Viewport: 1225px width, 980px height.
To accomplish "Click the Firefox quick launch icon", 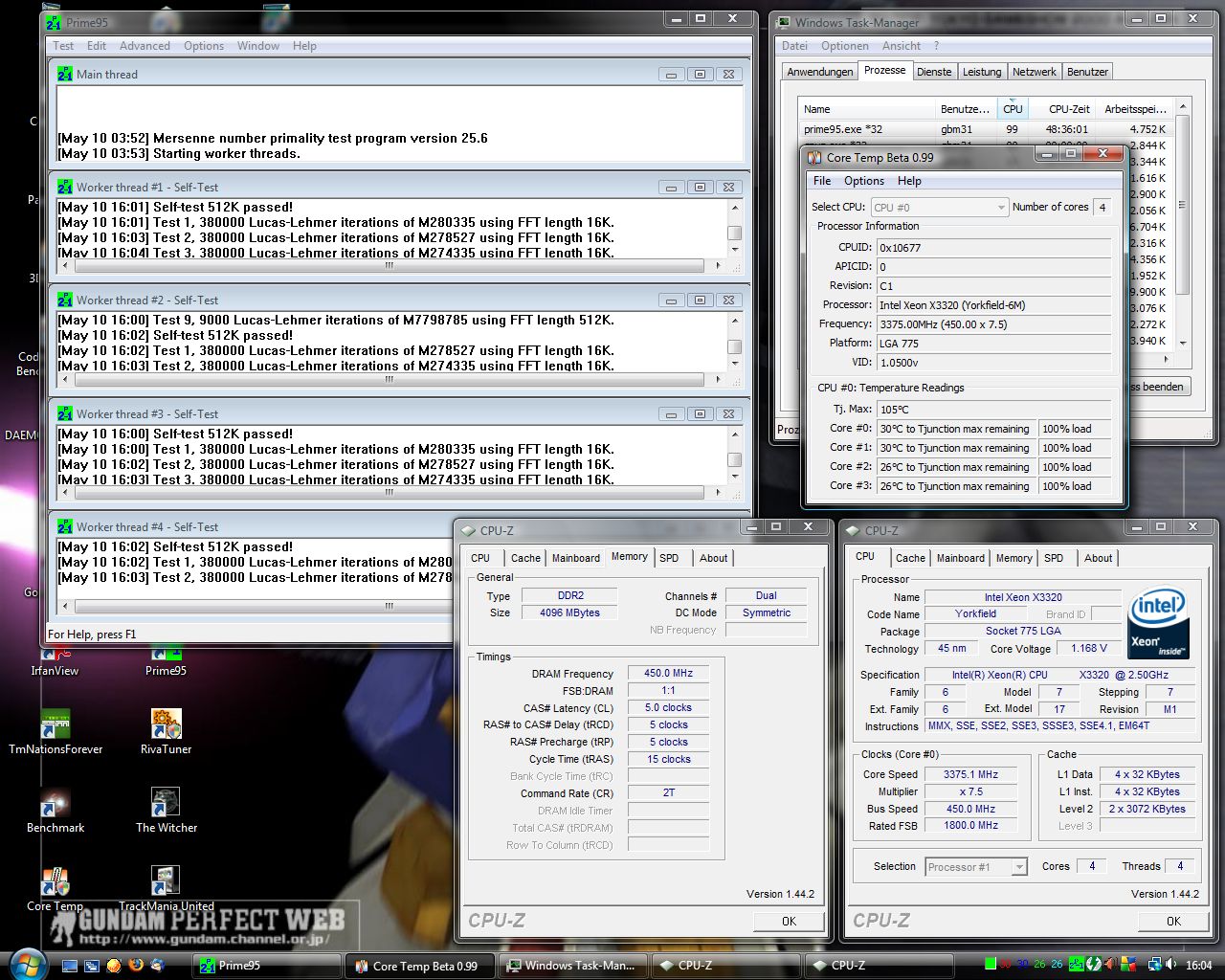I will (x=136, y=965).
